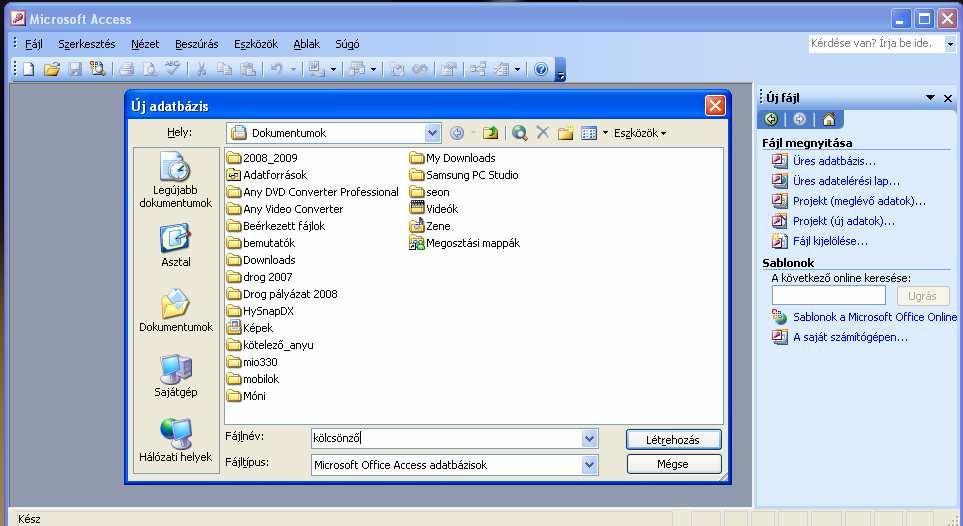Viewport: 963px width, 526px height.
Task: Click A saját számítógépen link
Action: click(850, 337)
